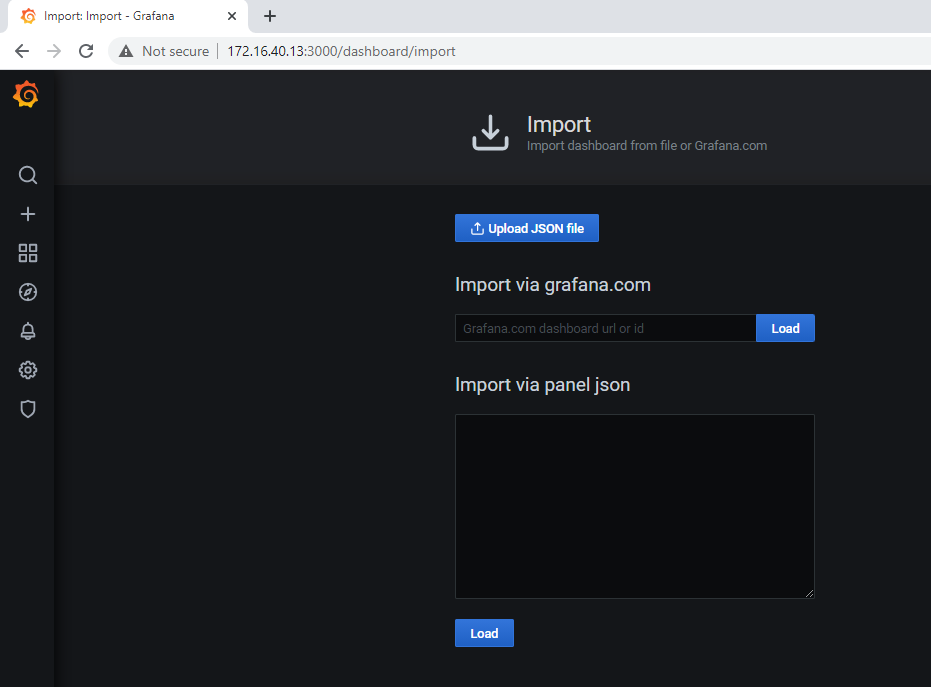Open the Configuration gear icon
The image size is (931, 687).
point(28,370)
